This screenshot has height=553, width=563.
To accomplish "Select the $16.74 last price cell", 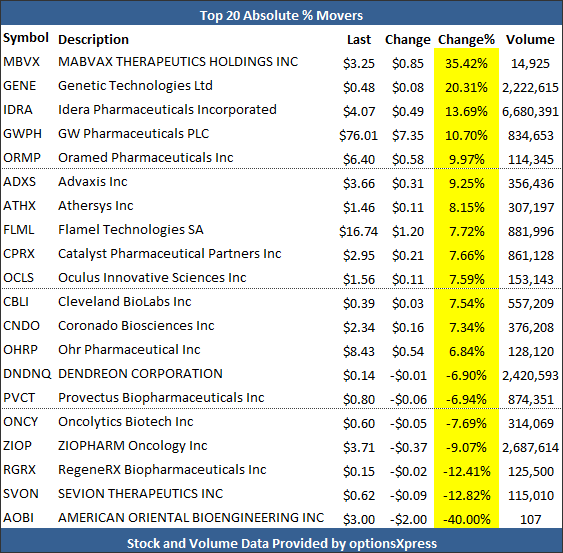I will click(x=358, y=232).
